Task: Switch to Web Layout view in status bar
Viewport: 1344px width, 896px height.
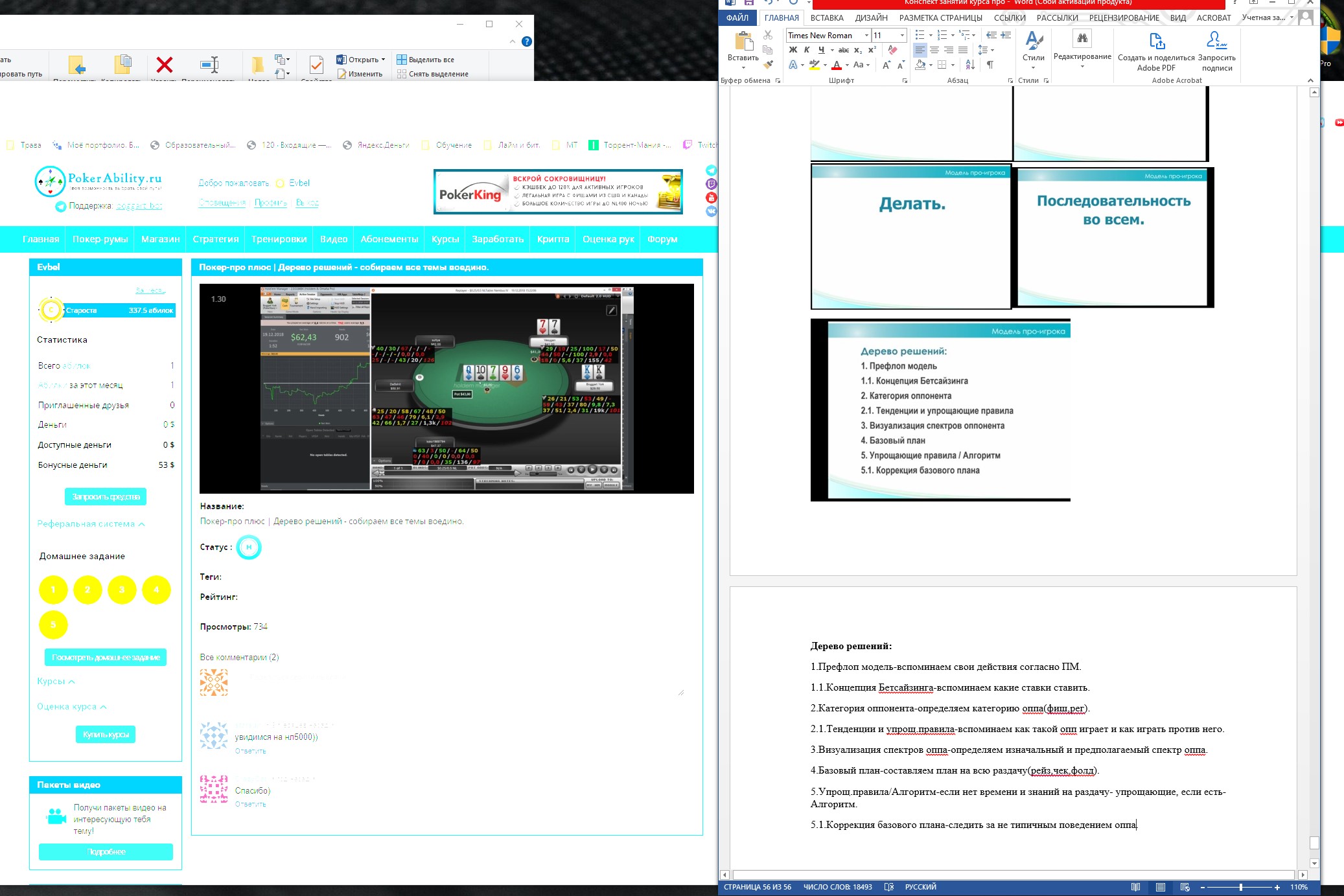Action: 1185,887
